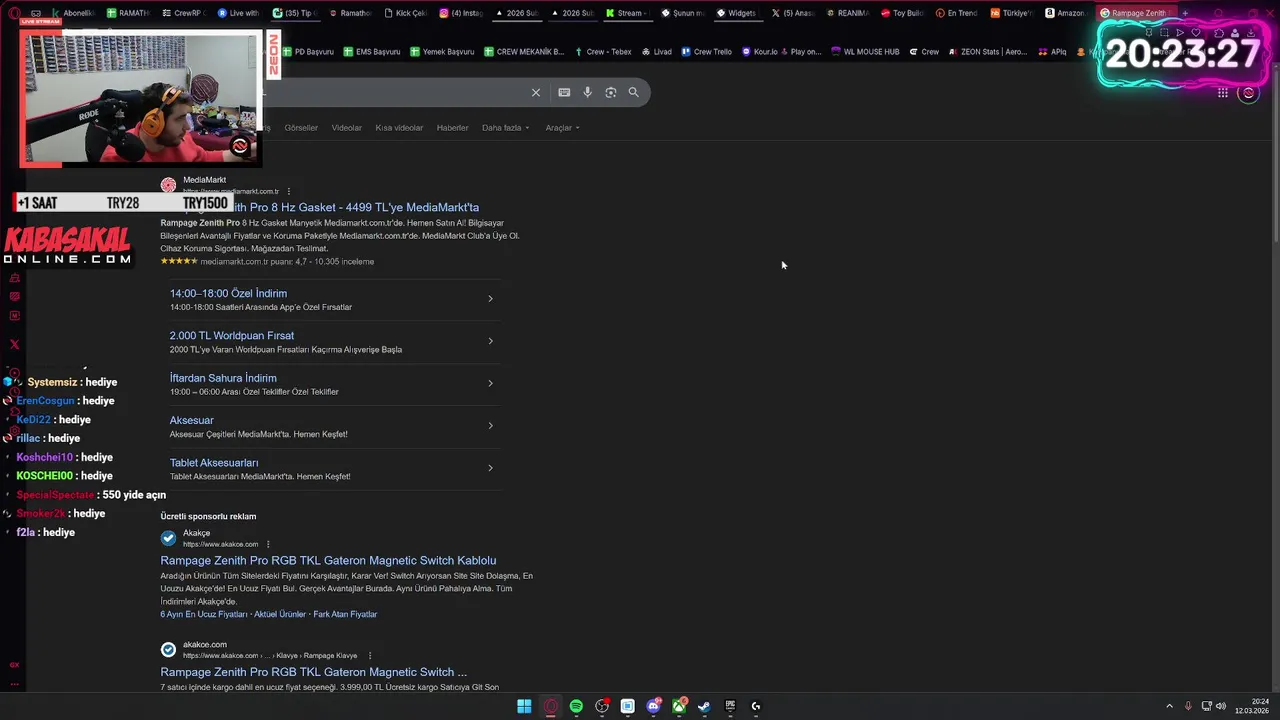1280x720 pixels.
Task: Switch to the Amazon browser tab
Action: 1066,13
